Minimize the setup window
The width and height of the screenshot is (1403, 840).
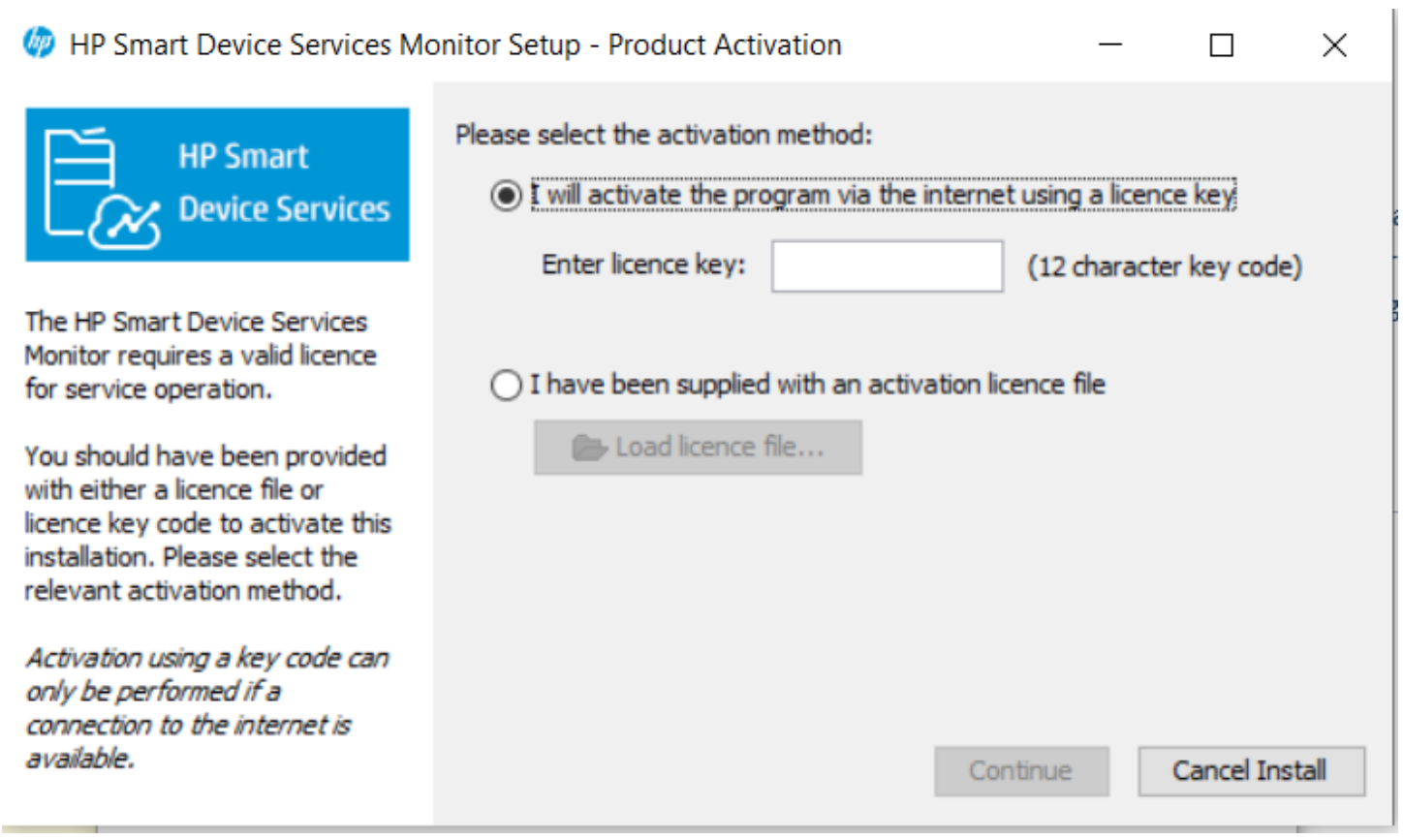coord(1110,45)
